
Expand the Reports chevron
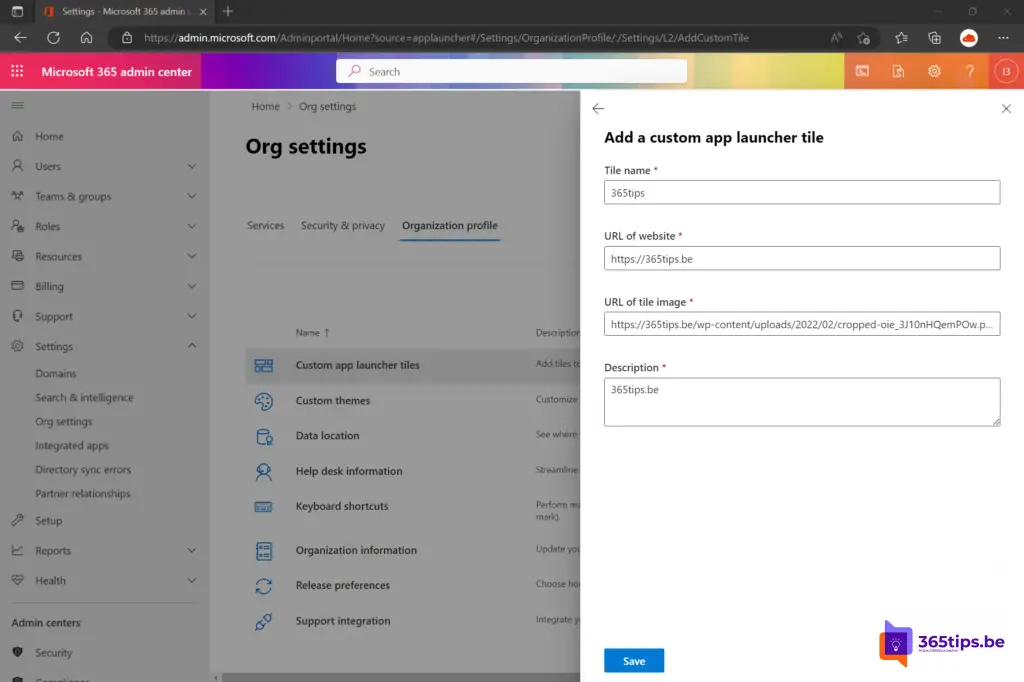(191, 550)
